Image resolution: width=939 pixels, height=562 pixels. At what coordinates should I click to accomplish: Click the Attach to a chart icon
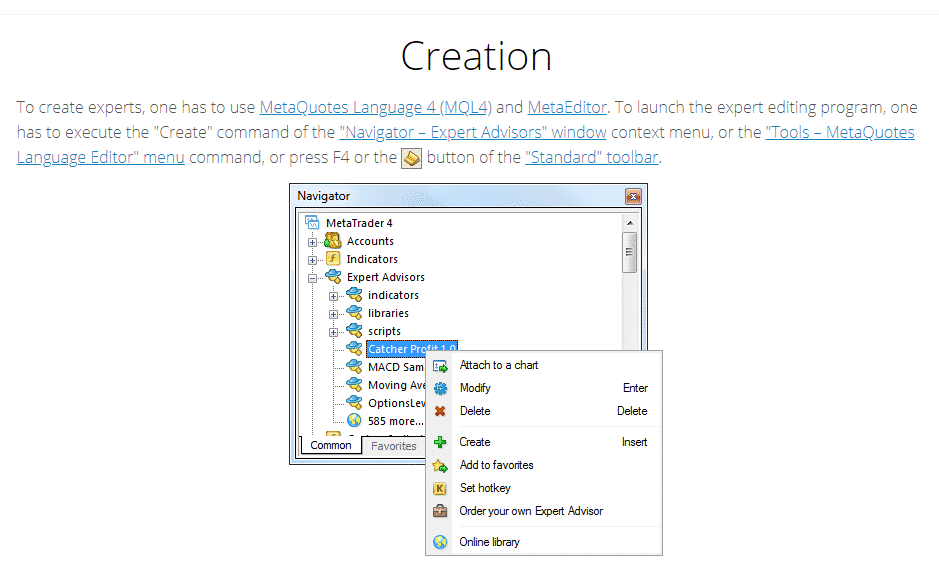tap(440, 366)
